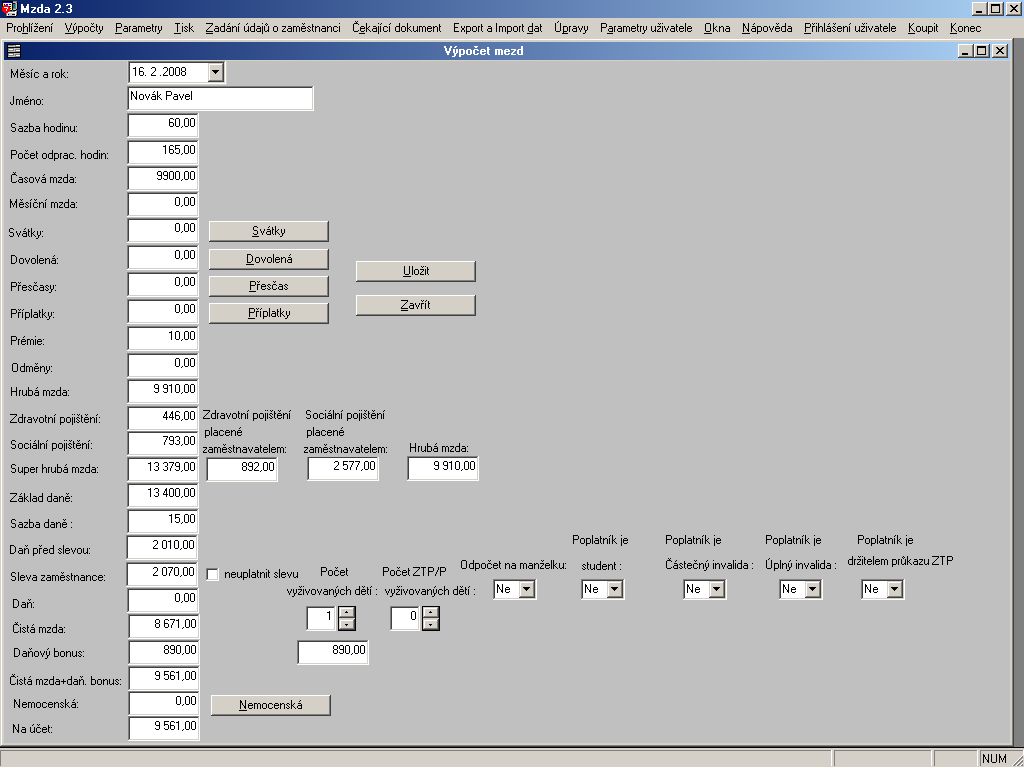This screenshot has height=768, width=1024.
Task: Decrease Počet ZTP/P dětí with down arrow
Action: (430, 624)
